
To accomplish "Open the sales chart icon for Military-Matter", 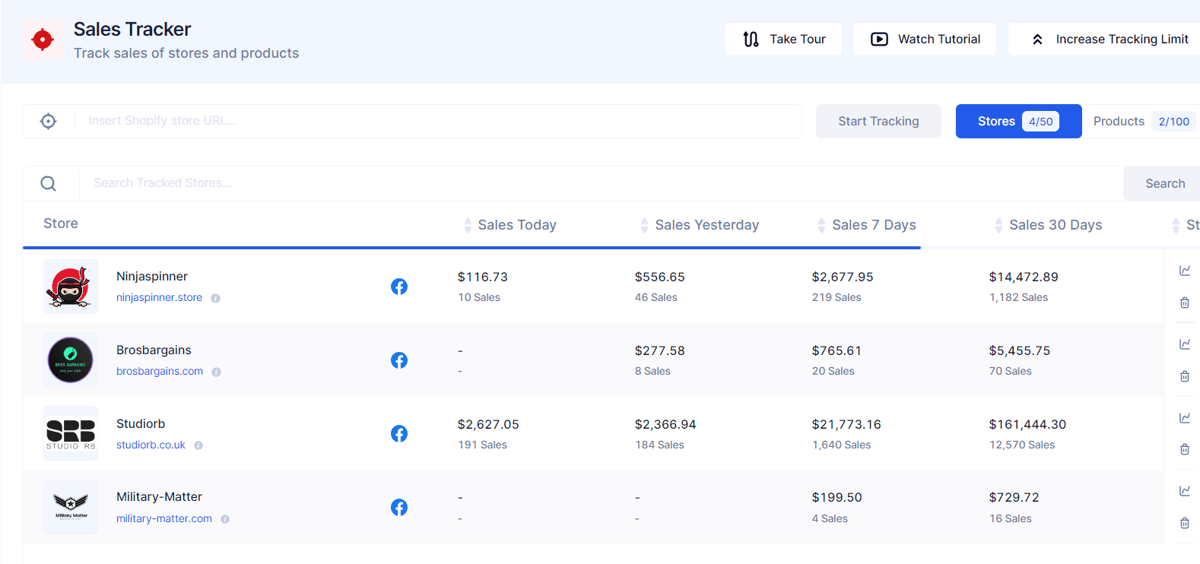I will pyautogui.click(x=1185, y=491).
